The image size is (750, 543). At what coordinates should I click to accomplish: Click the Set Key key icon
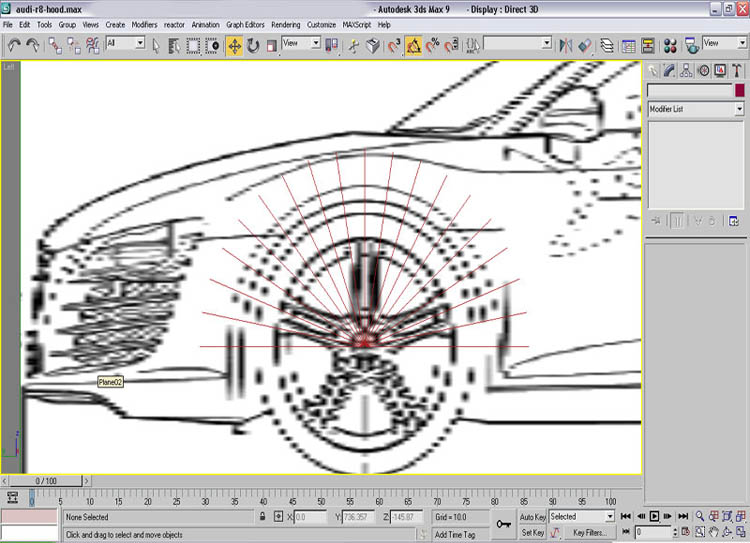505,524
